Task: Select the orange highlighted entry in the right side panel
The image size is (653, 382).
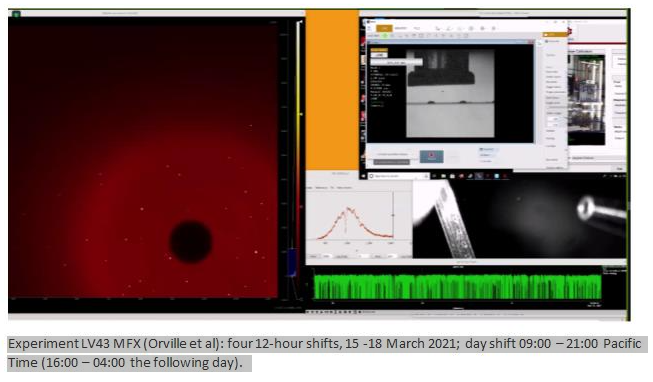Action: click(555, 35)
